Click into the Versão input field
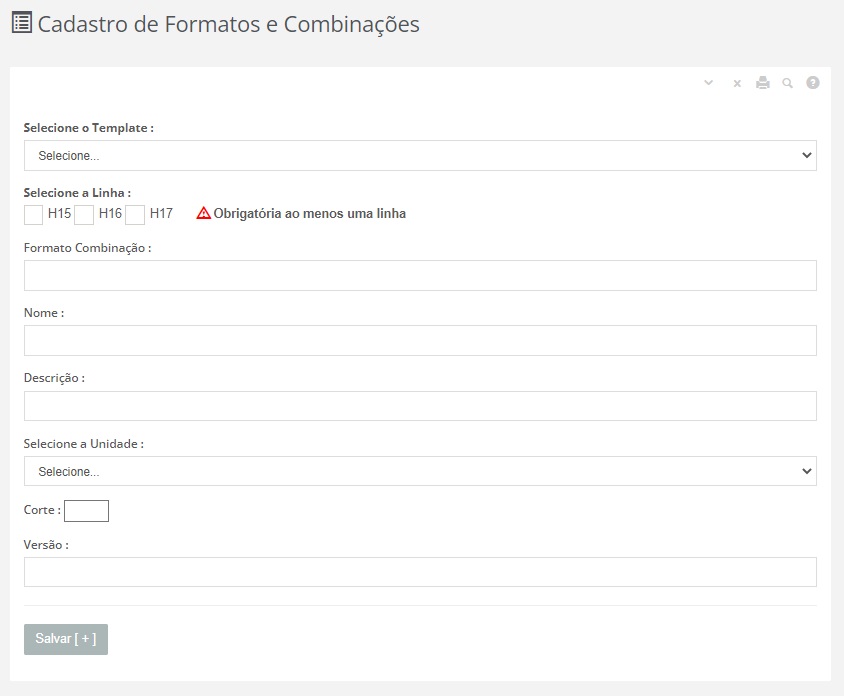The image size is (844, 696). [420, 572]
